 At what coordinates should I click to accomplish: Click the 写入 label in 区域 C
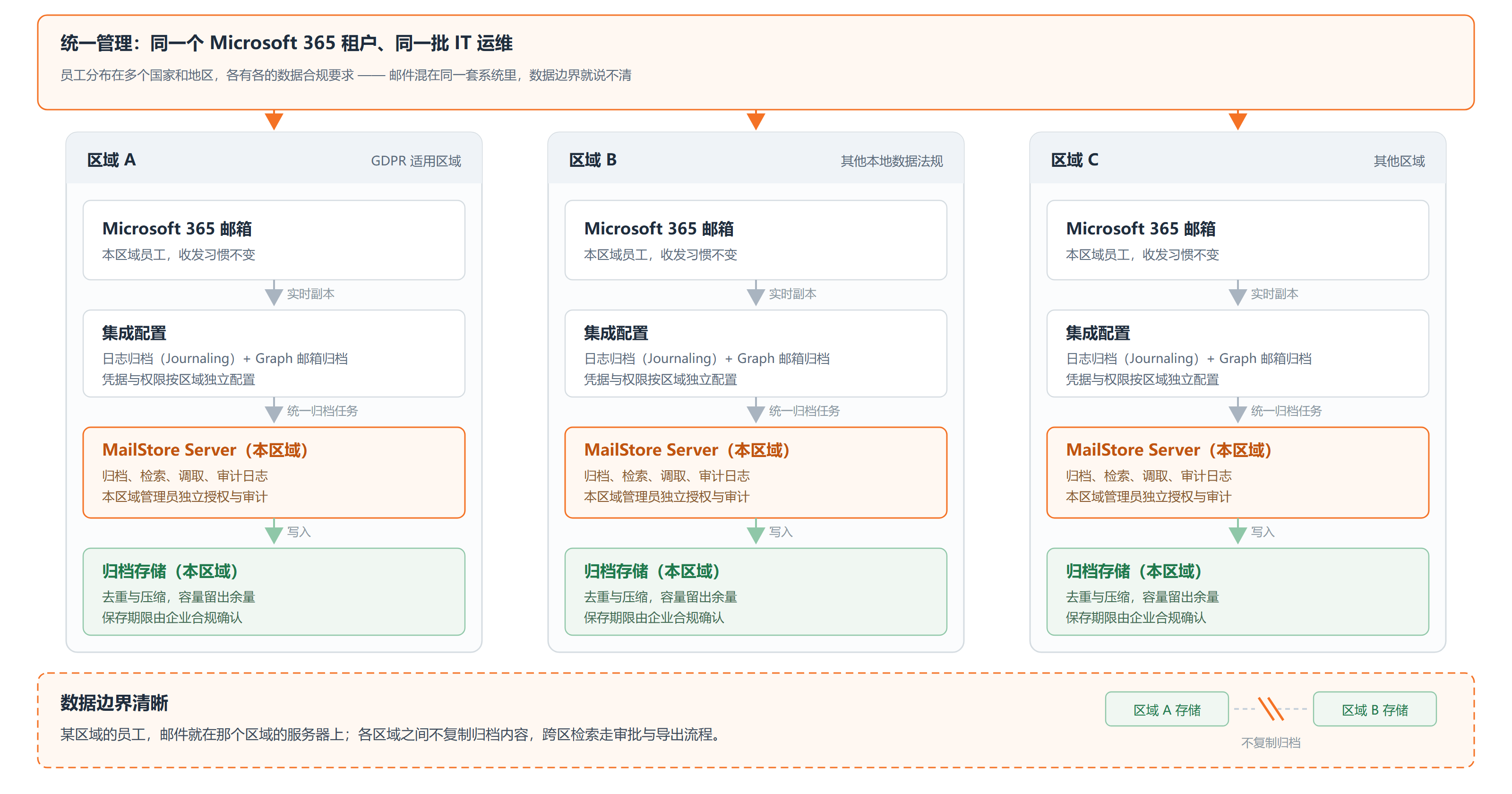point(1263,532)
